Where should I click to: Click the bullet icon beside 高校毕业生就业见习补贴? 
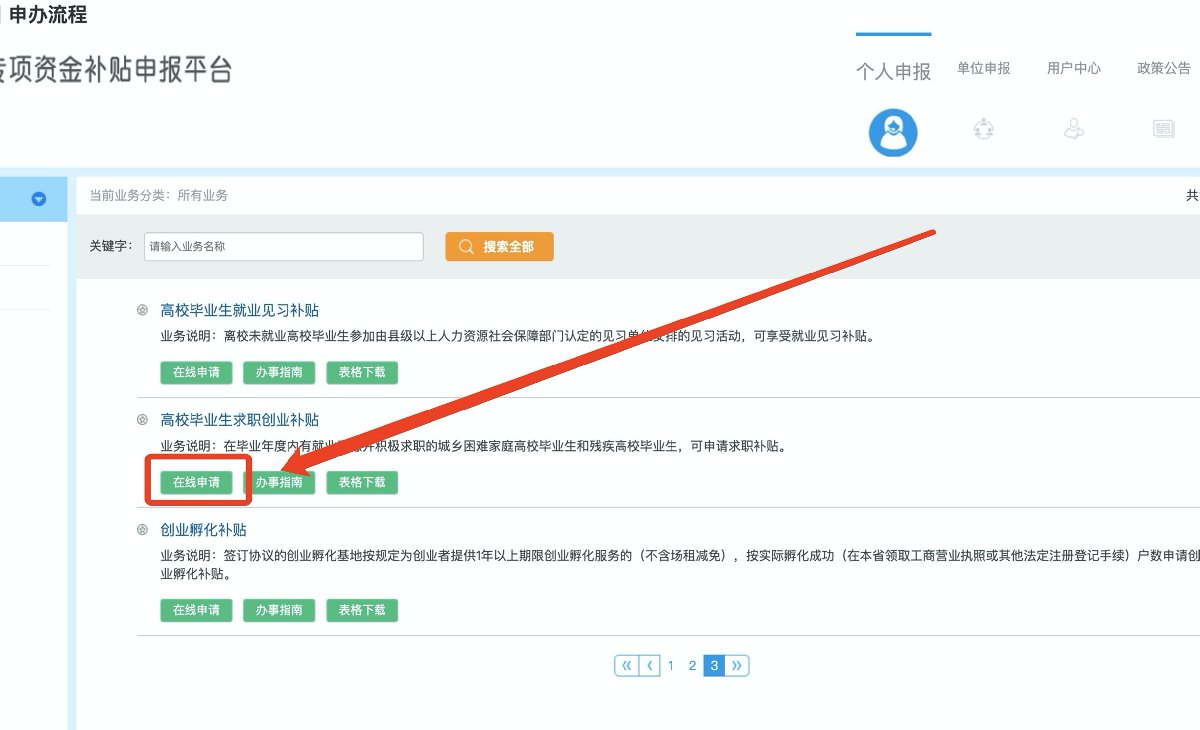click(142, 310)
